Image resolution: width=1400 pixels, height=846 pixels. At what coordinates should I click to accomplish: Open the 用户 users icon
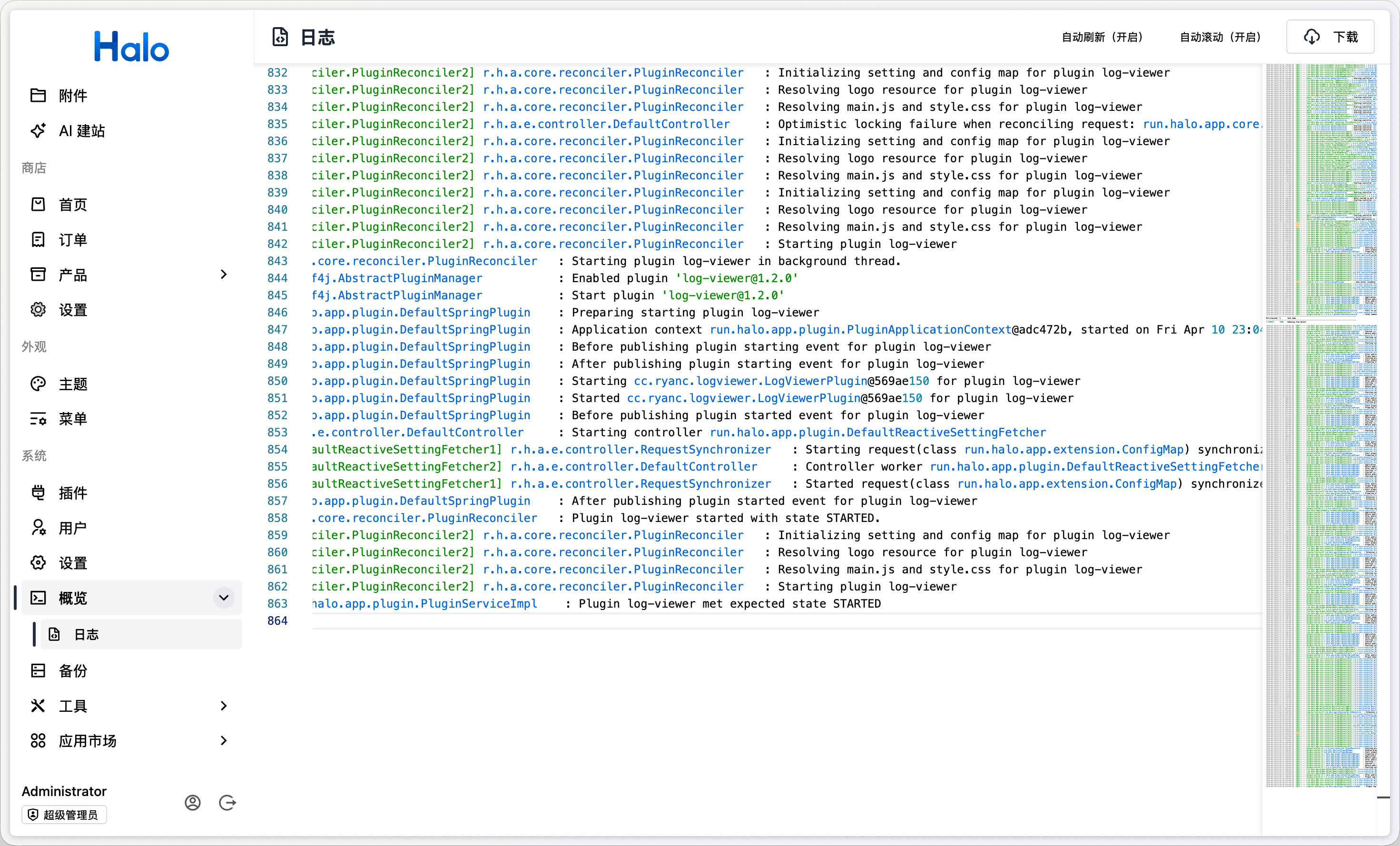tap(38, 528)
